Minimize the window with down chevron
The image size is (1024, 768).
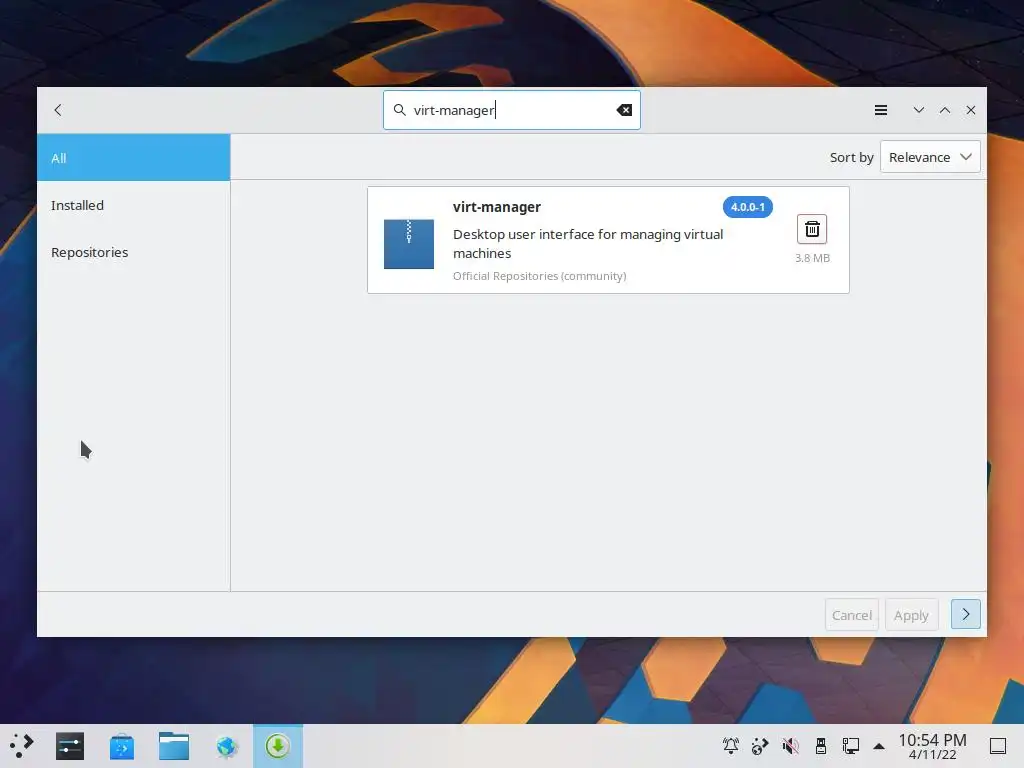(918, 110)
